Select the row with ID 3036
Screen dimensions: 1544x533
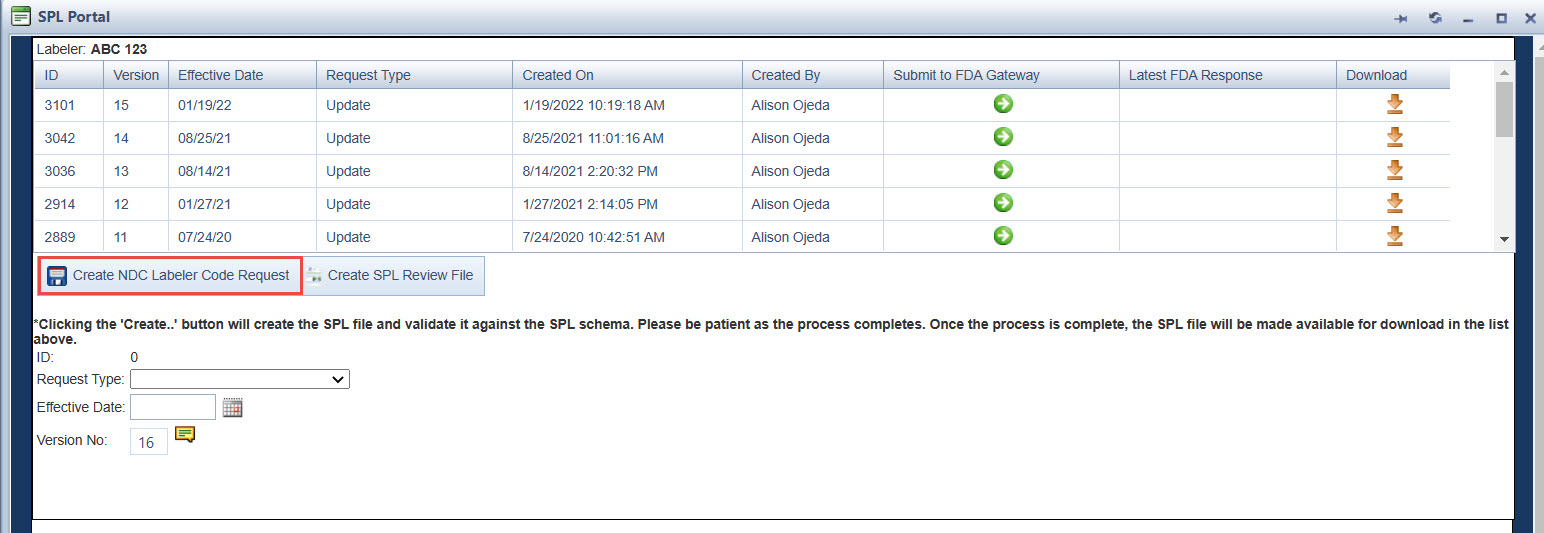coord(741,171)
